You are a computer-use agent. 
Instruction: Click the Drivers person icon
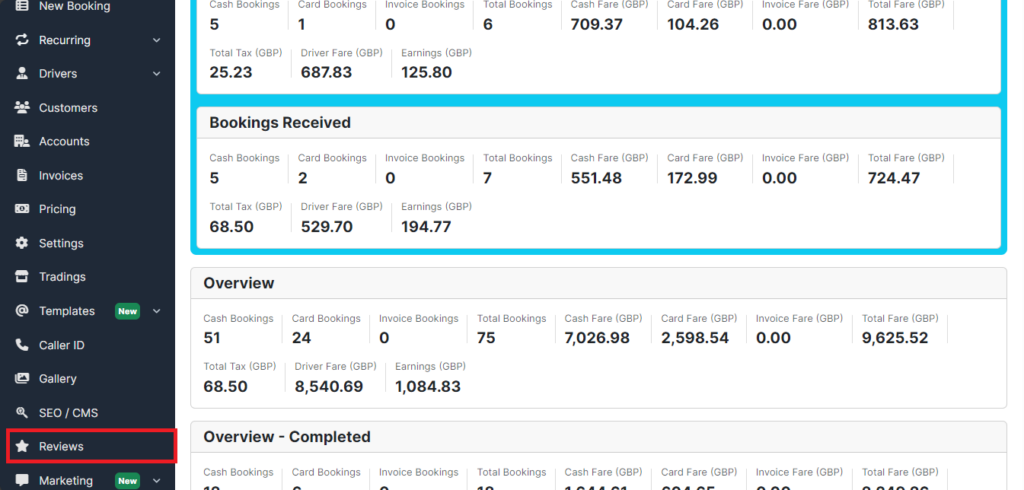point(22,74)
